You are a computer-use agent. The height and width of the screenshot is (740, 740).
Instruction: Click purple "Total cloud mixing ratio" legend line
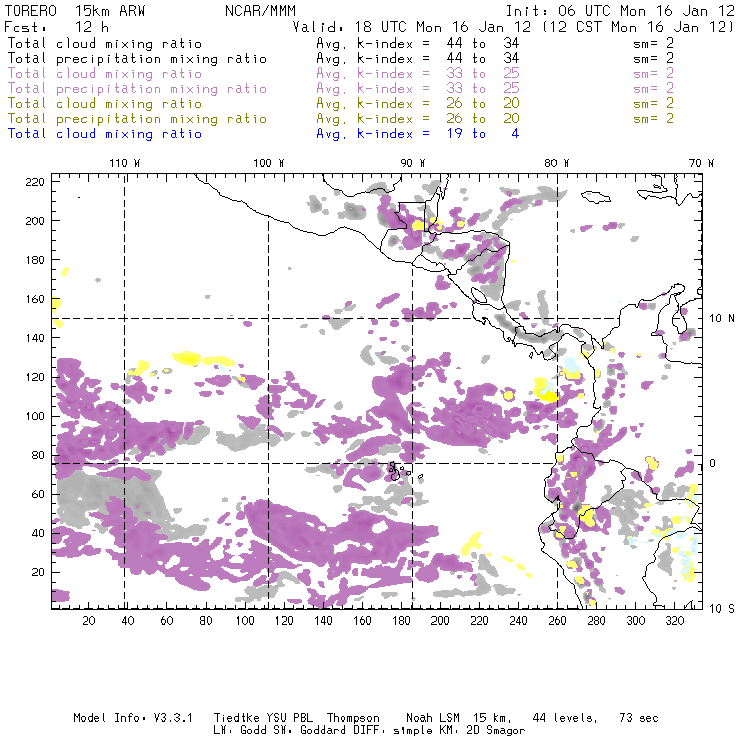(105, 74)
